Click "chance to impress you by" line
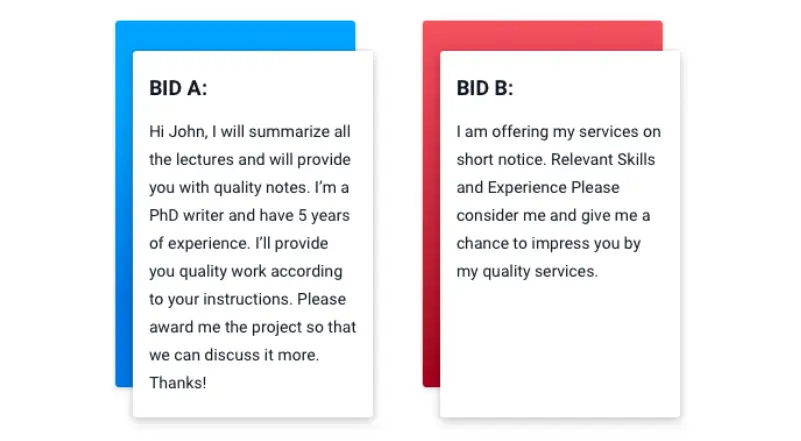This screenshot has height=441, width=801. click(x=548, y=243)
